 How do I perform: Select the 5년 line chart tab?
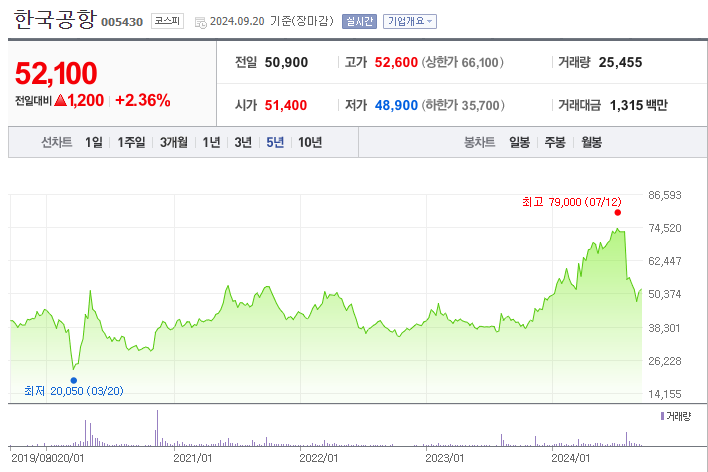click(x=275, y=142)
